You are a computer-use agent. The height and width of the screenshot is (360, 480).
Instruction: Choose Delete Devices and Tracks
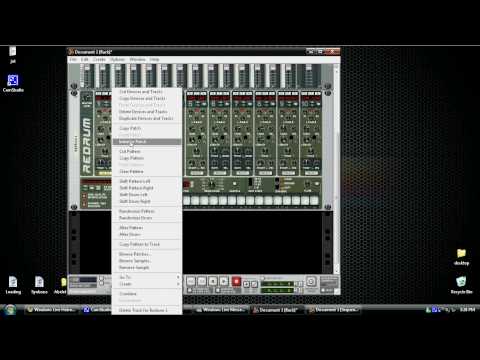147,112
